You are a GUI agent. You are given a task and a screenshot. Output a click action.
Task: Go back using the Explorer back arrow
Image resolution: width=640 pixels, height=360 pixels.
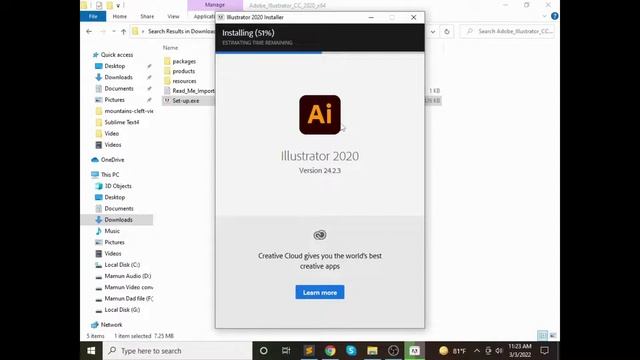[x=89, y=31]
